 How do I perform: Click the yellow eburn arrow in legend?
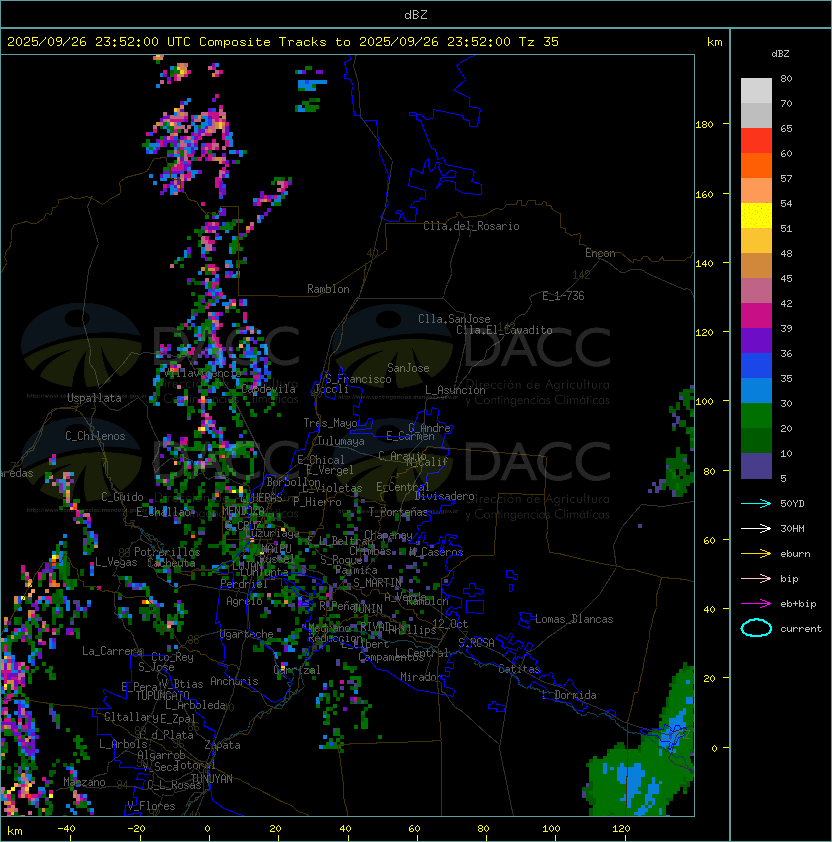click(x=756, y=554)
